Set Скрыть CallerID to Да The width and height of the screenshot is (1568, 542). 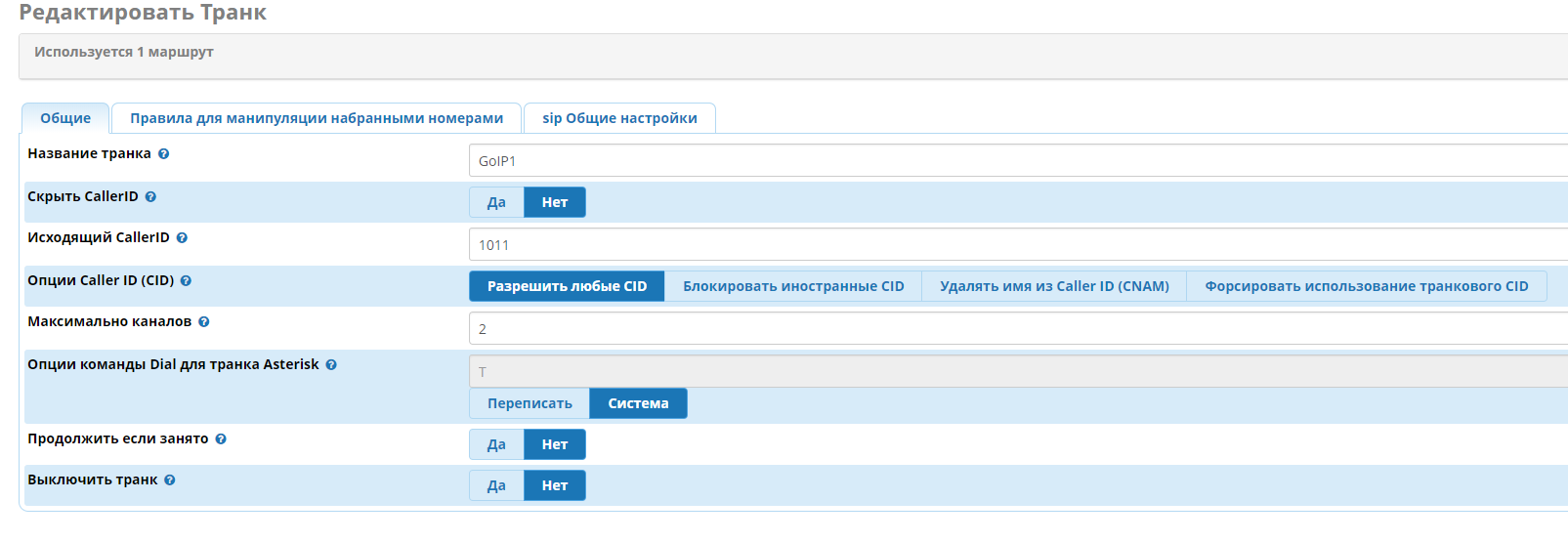tap(496, 202)
